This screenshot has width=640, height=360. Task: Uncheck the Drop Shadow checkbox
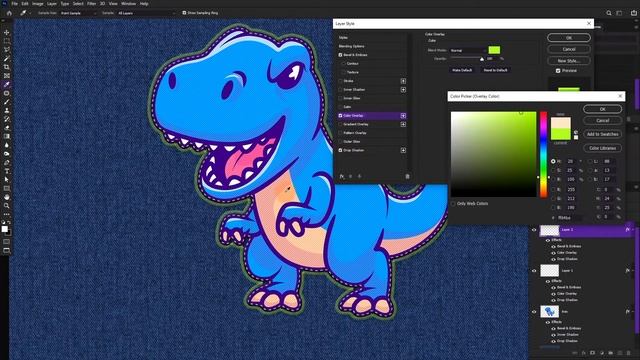pos(340,150)
